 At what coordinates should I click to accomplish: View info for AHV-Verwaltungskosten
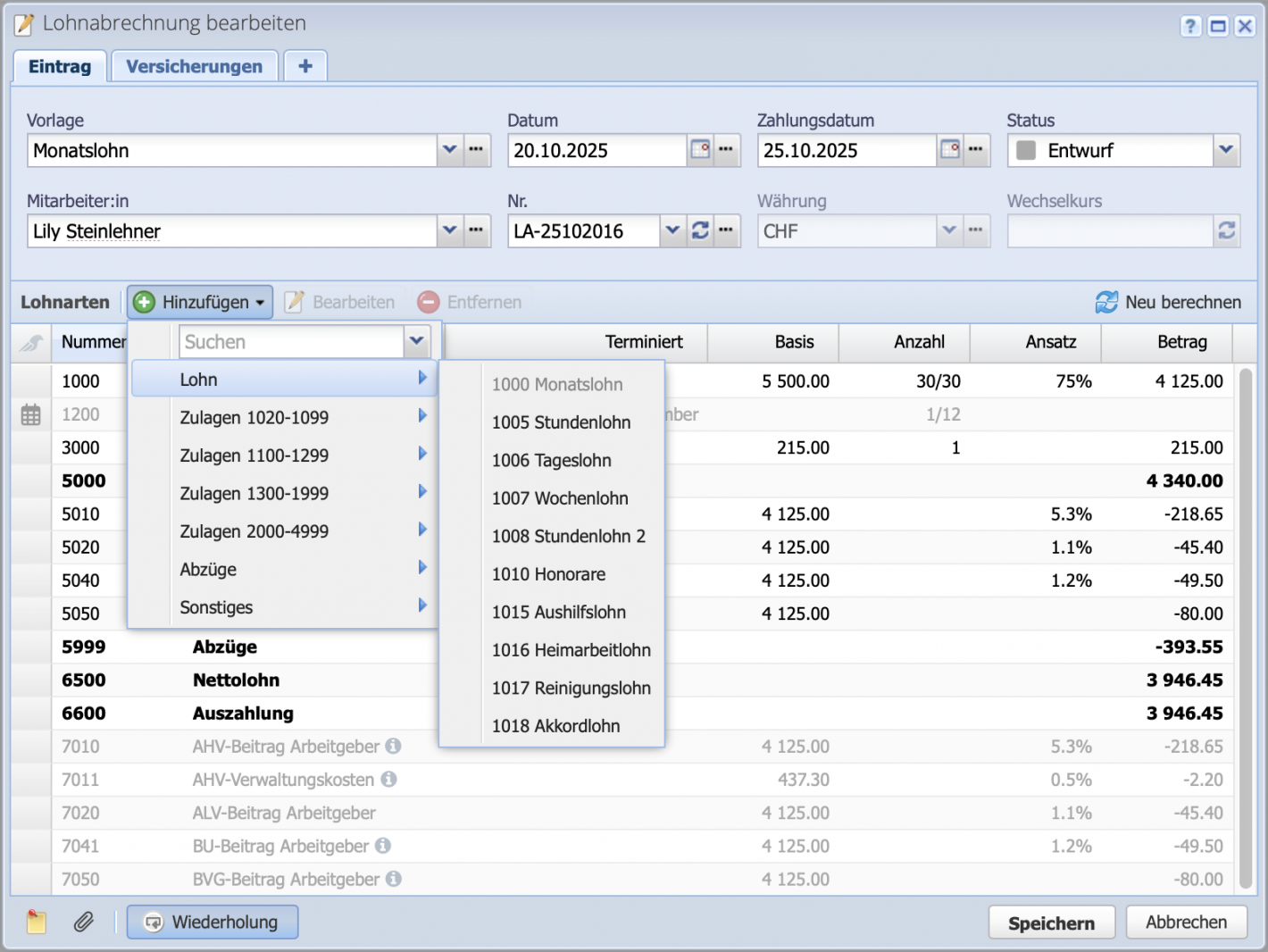coord(388,780)
